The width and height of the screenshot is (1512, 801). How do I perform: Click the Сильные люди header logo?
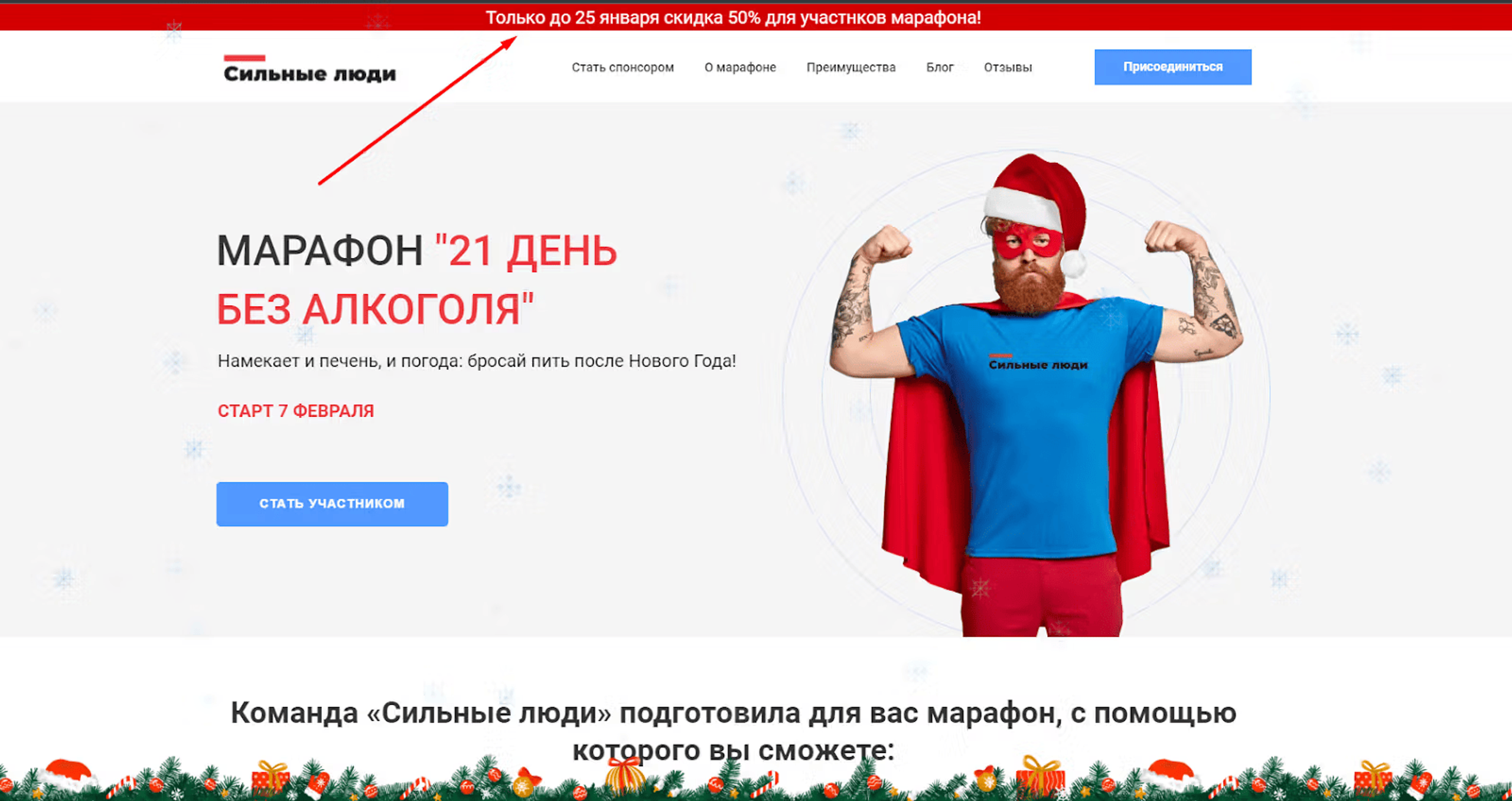tap(309, 69)
